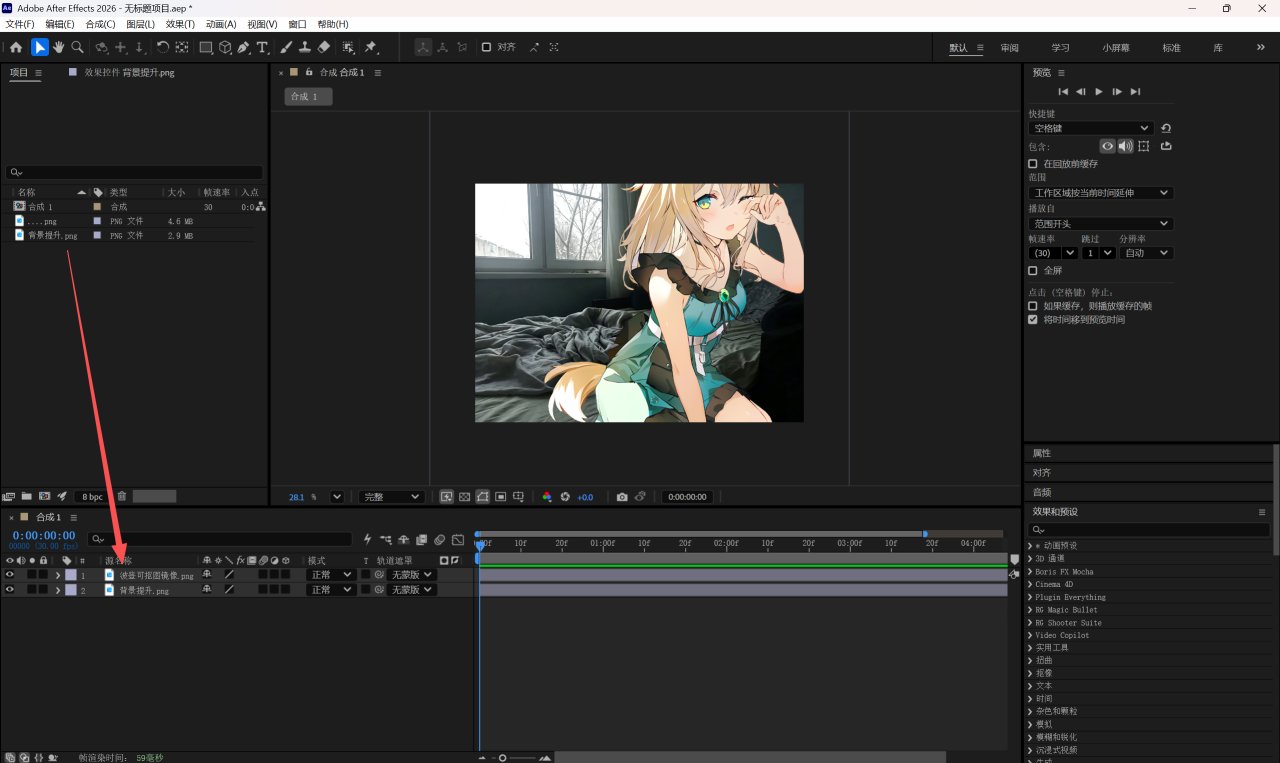Select the Zoom magnifier tool
1280x763 pixels.
pos(78,47)
